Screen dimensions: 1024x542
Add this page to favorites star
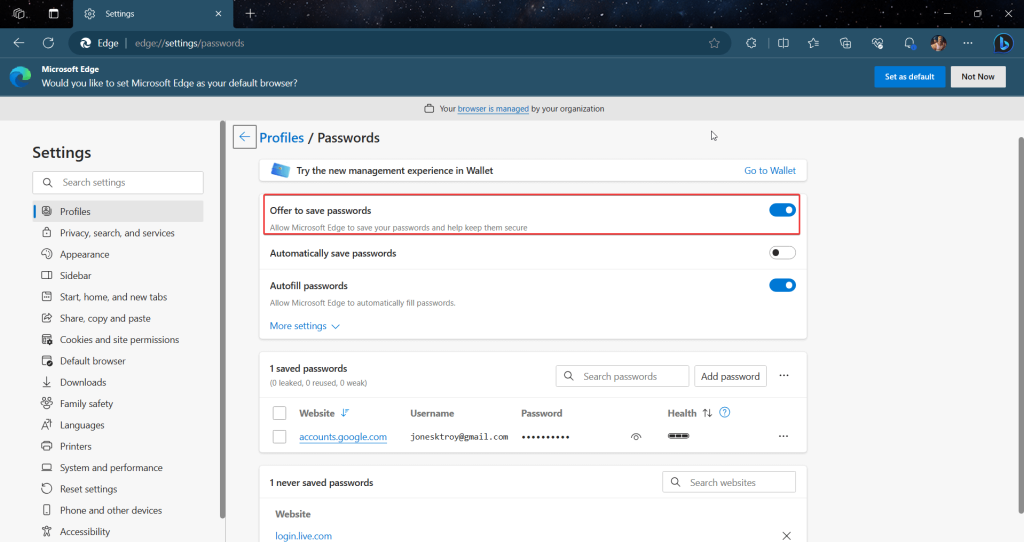pyautogui.click(x=714, y=43)
